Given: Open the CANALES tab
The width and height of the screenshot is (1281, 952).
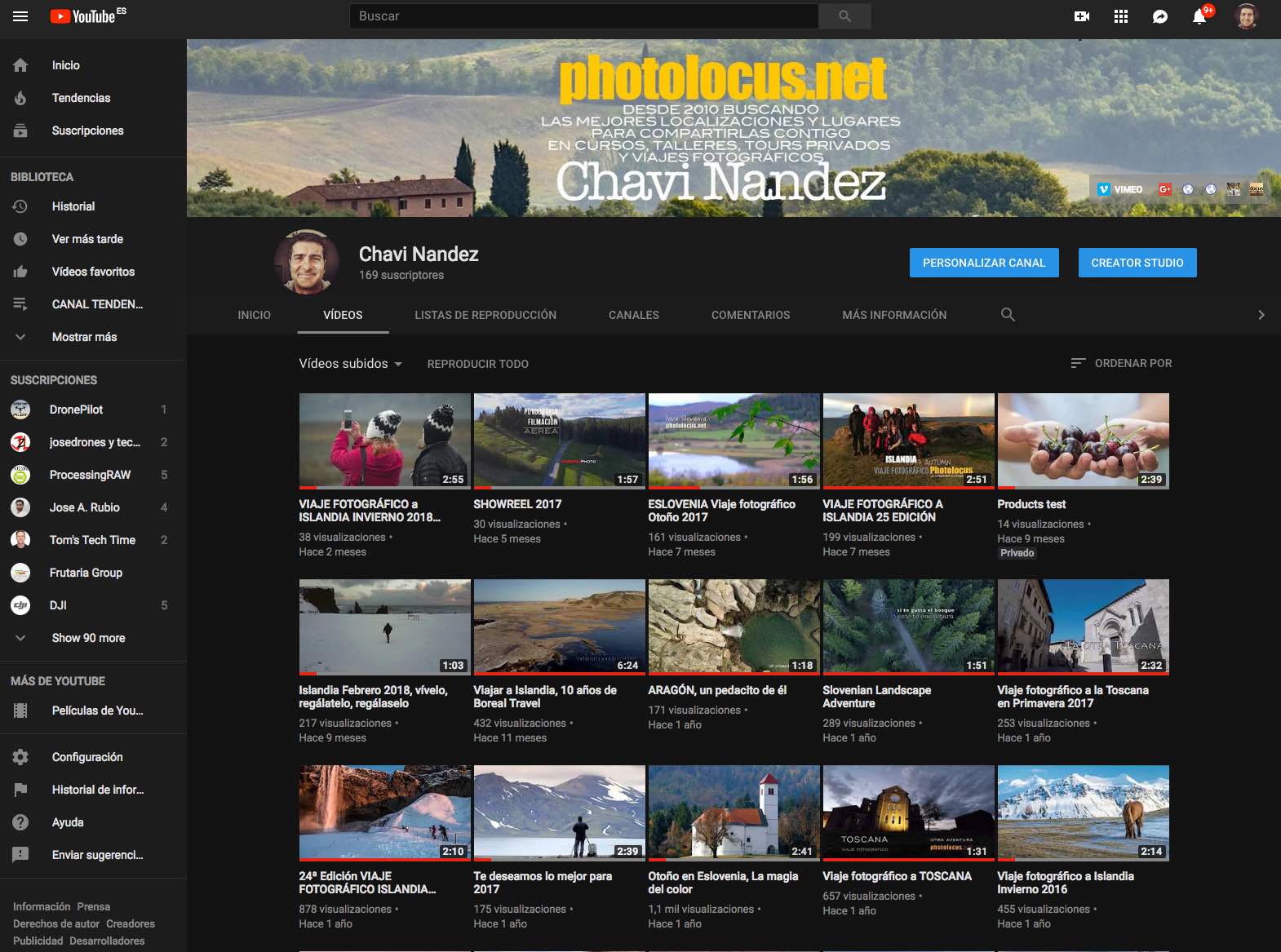Looking at the screenshot, I should click(x=634, y=315).
